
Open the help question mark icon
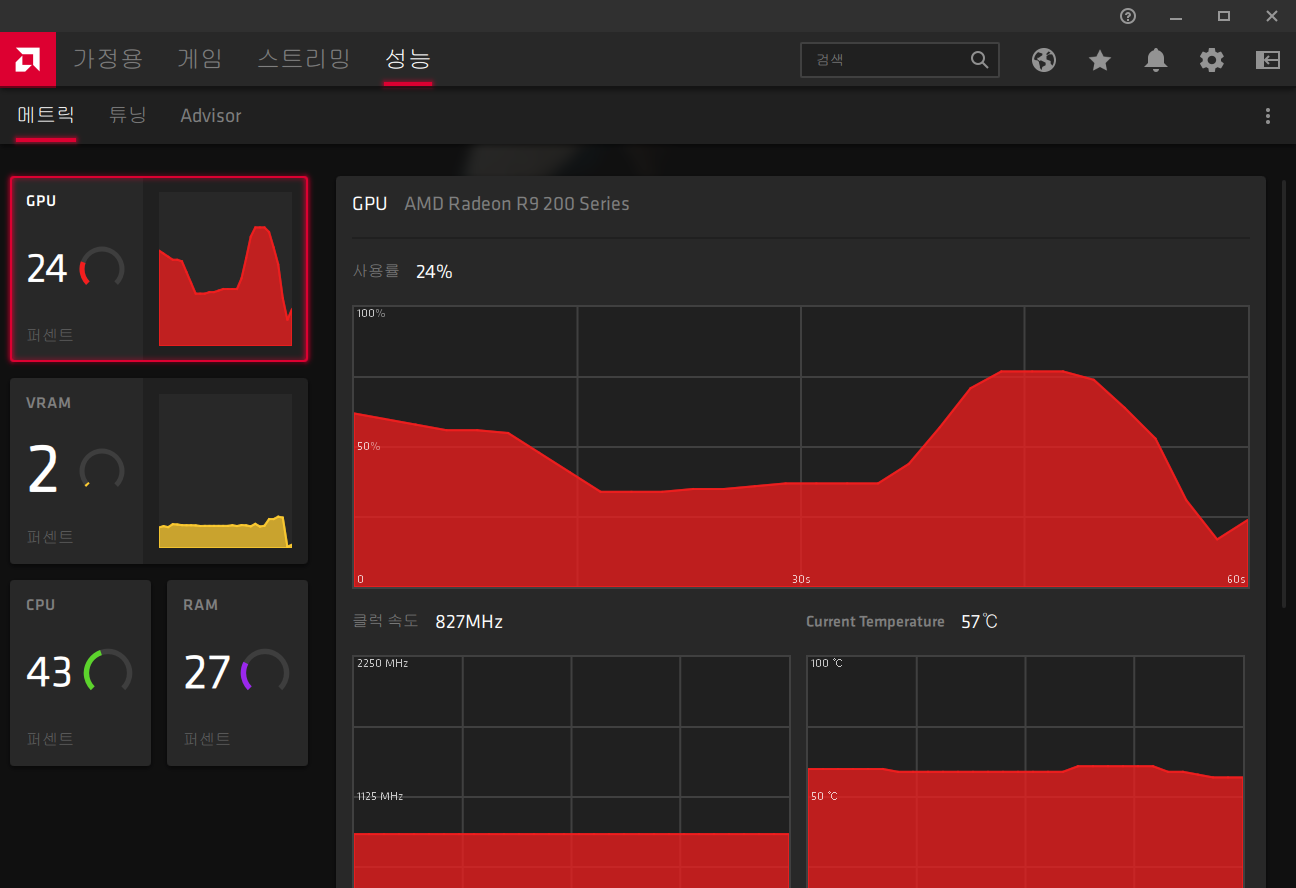pyautogui.click(x=1128, y=15)
